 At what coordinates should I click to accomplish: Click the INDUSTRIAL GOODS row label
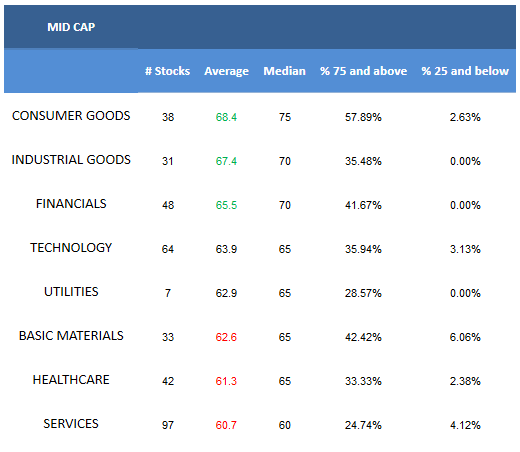pyautogui.click(x=71, y=160)
